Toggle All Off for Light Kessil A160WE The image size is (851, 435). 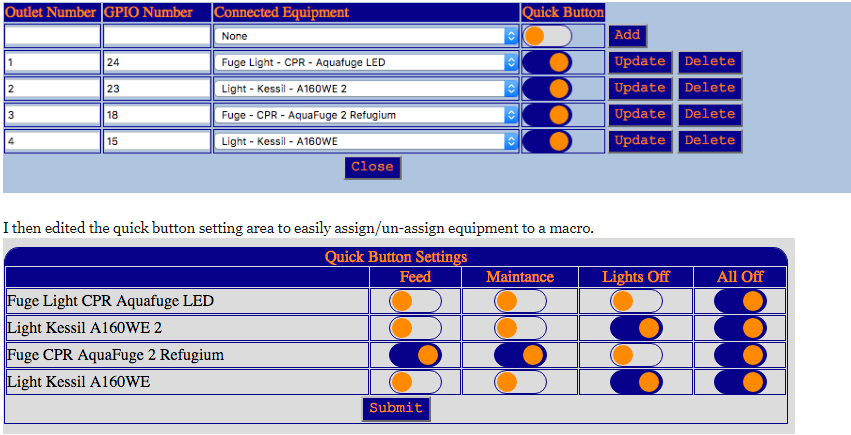click(x=740, y=382)
